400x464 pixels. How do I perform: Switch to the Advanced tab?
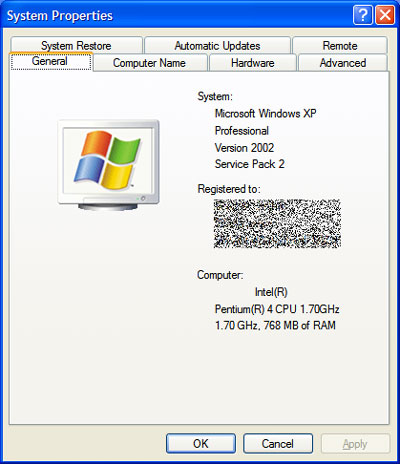[x=343, y=63]
